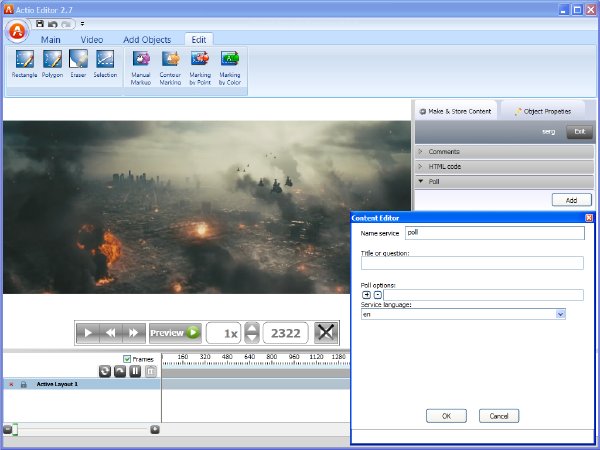600x450 pixels.
Task: Zoom out timeline with minus button
Action: (7, 429)
